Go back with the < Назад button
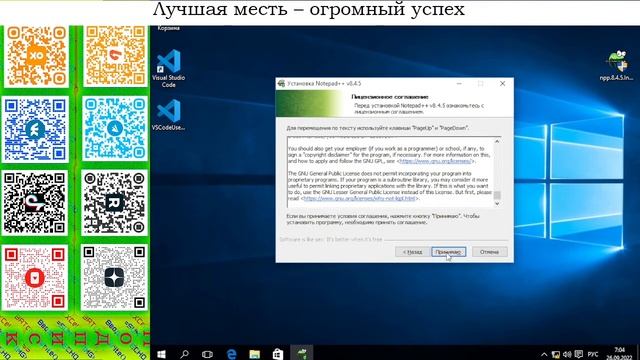640x360 pixels. coord(412,252)
